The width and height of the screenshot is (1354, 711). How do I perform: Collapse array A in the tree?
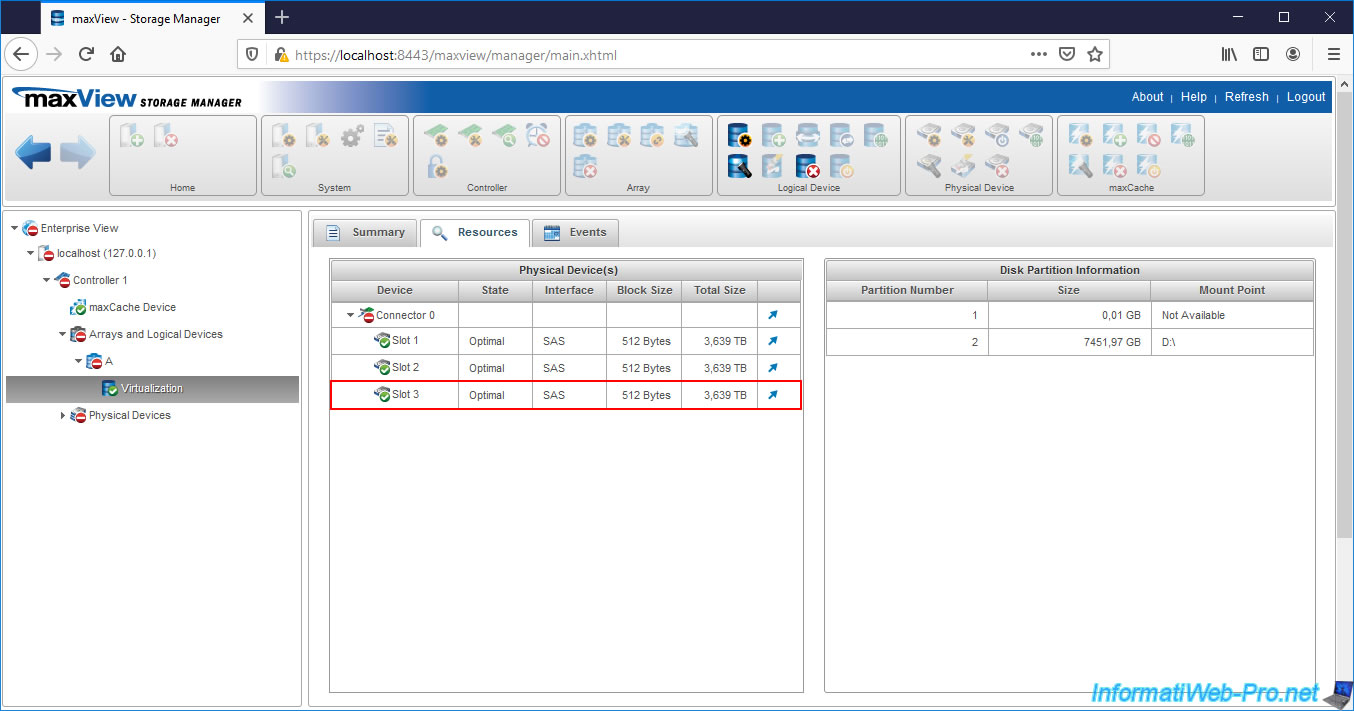79,361
